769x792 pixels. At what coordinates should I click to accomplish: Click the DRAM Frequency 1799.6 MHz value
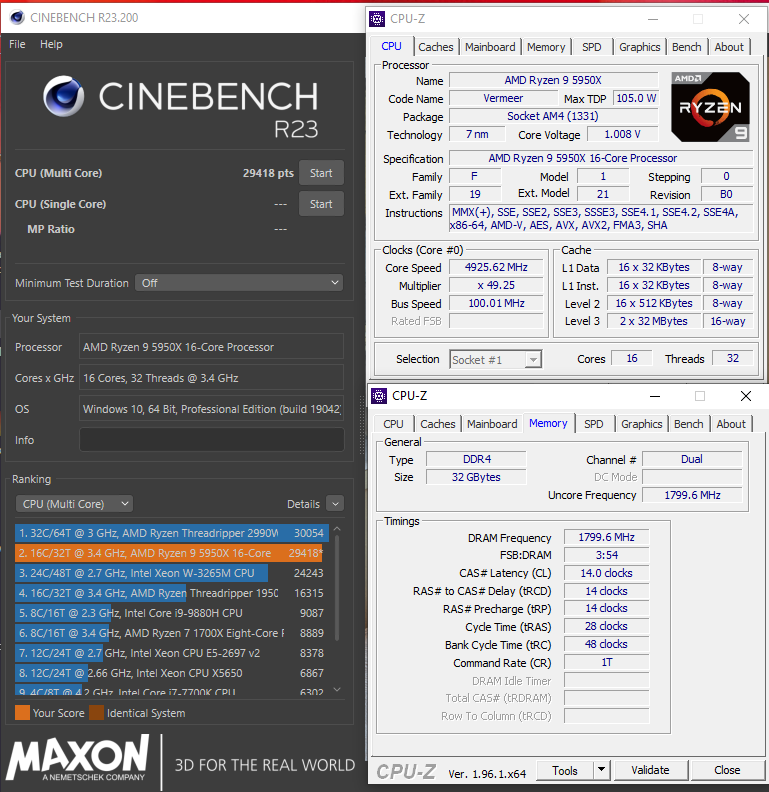606,537
